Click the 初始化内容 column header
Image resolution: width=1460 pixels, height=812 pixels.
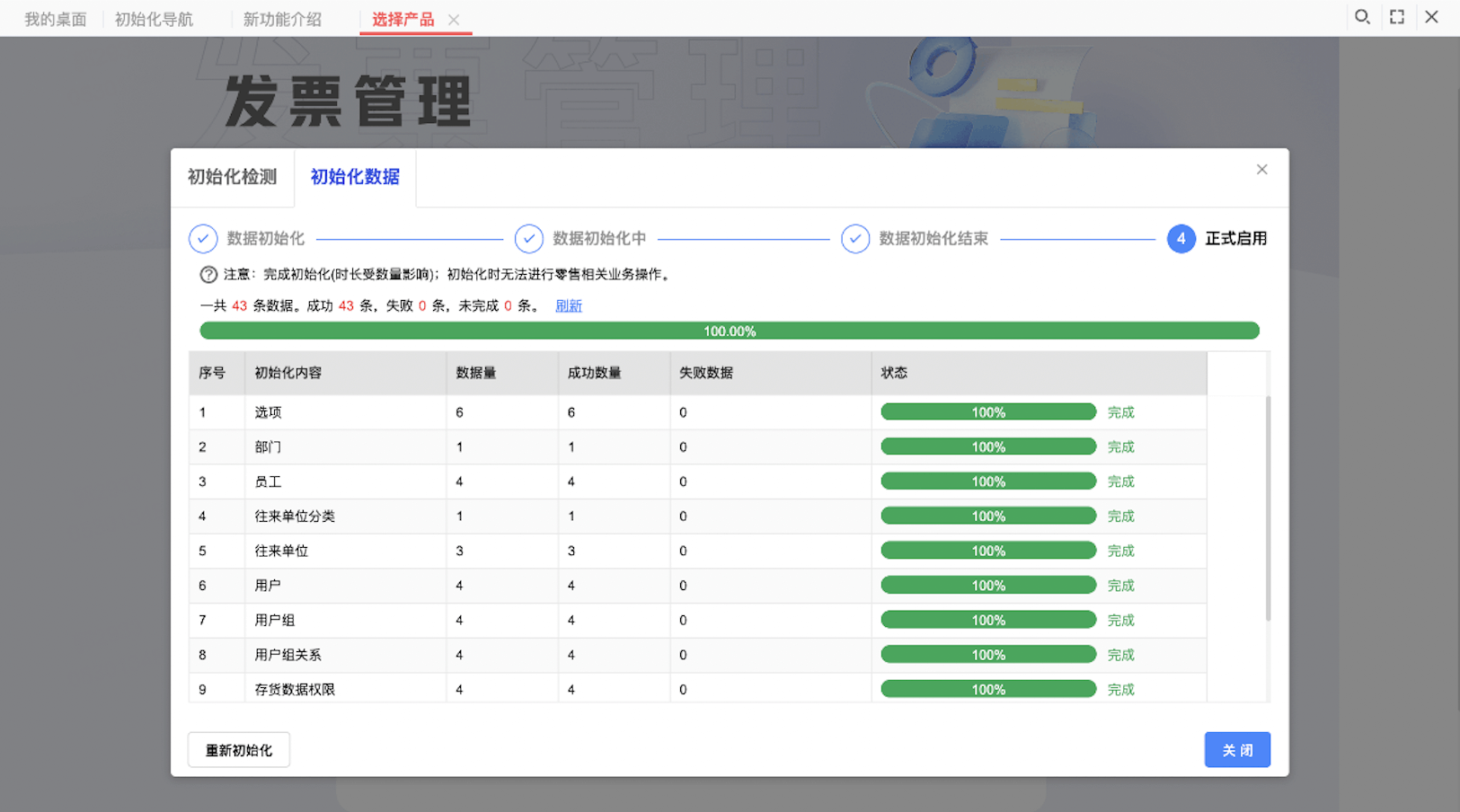coord(288,373)
